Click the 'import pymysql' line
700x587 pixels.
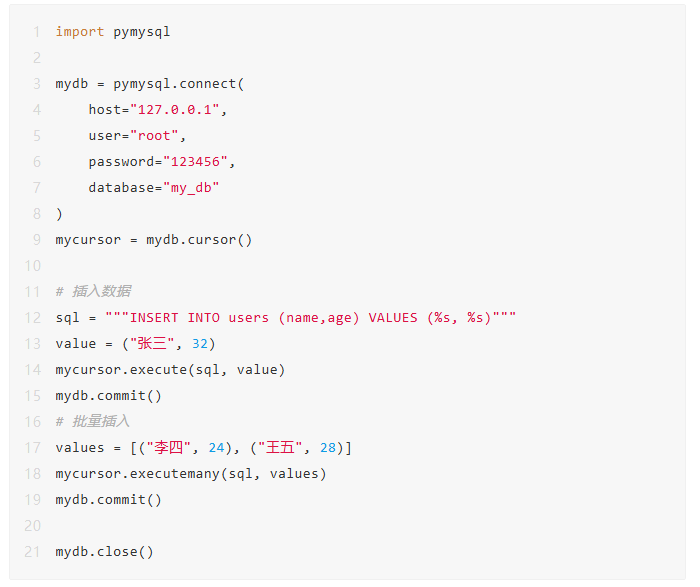click(113, 32)
